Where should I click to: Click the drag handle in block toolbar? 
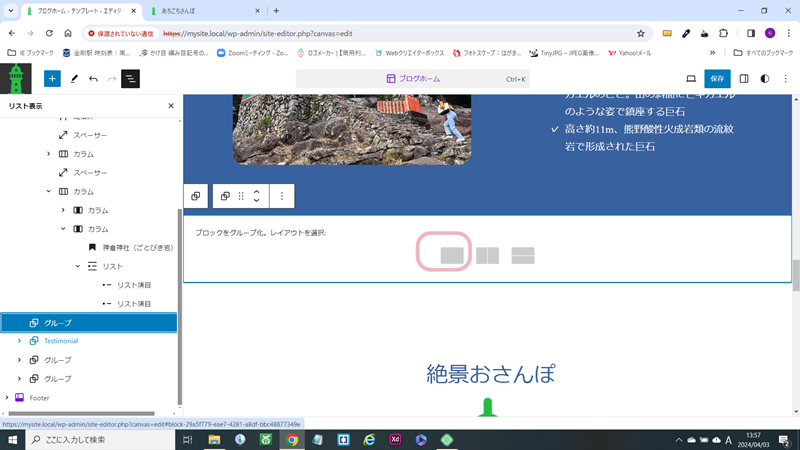[x=241, y=196]
